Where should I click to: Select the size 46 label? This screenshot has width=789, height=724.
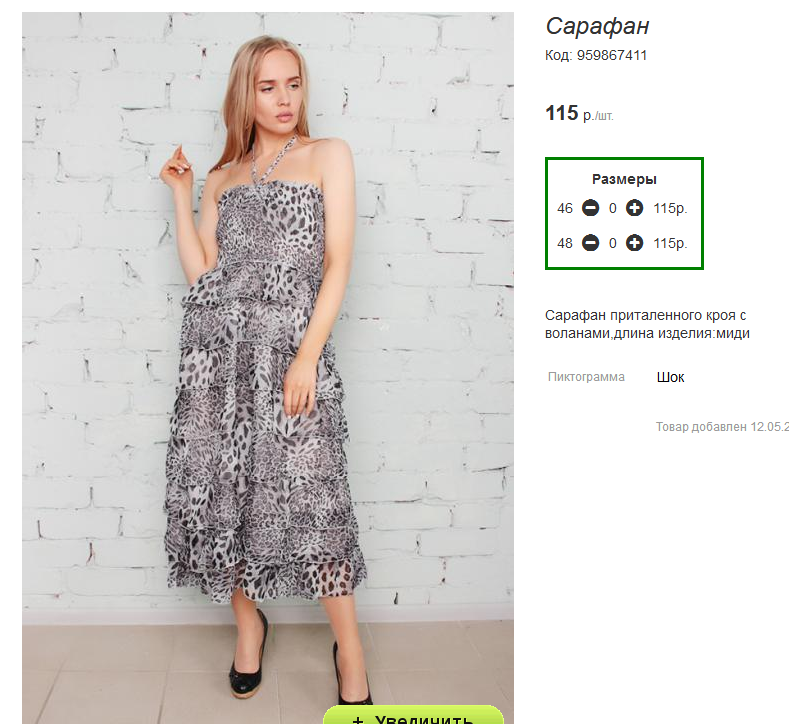click(x=565, y=209)
